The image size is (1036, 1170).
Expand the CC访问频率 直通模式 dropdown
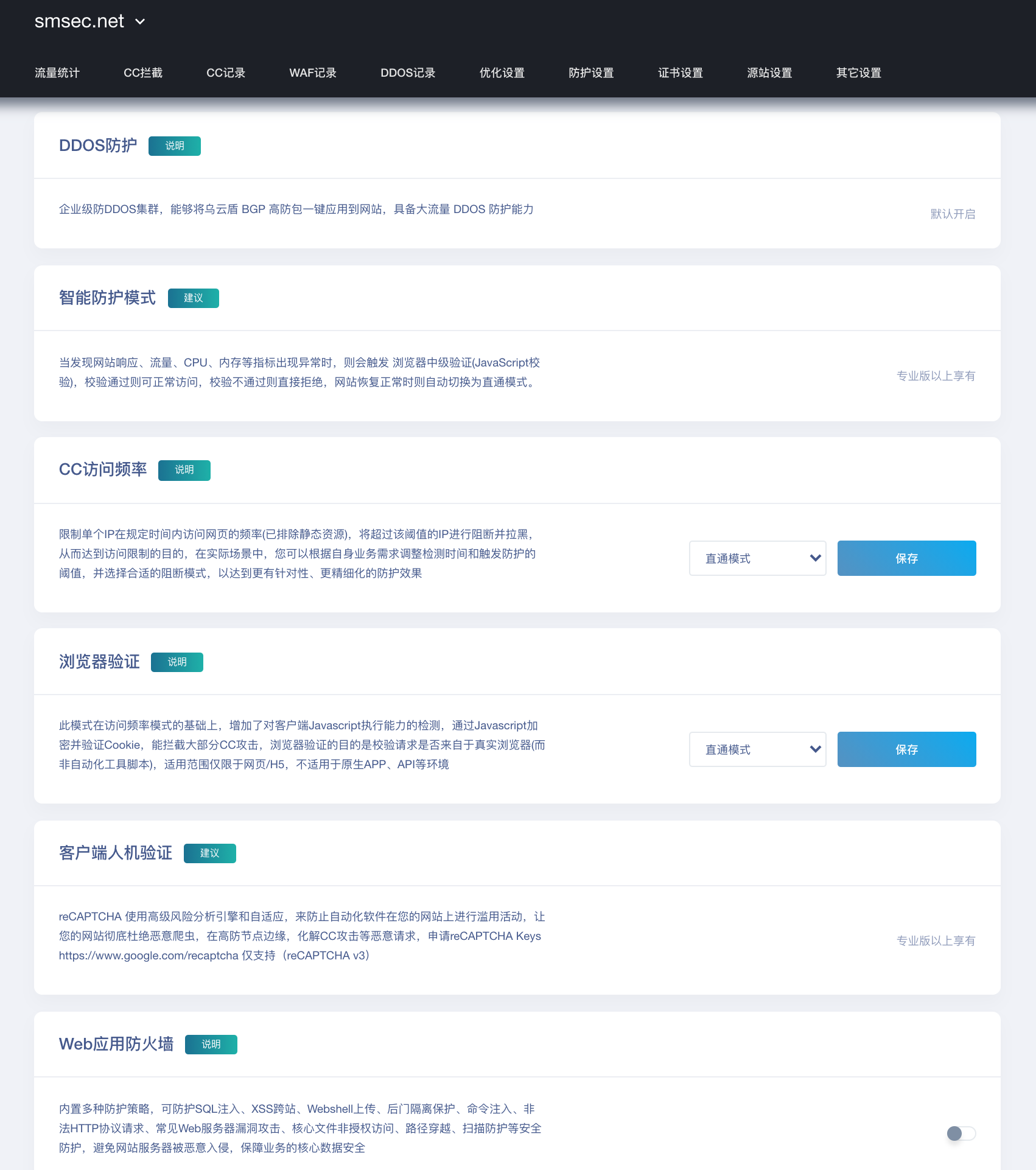click(757, 558)
